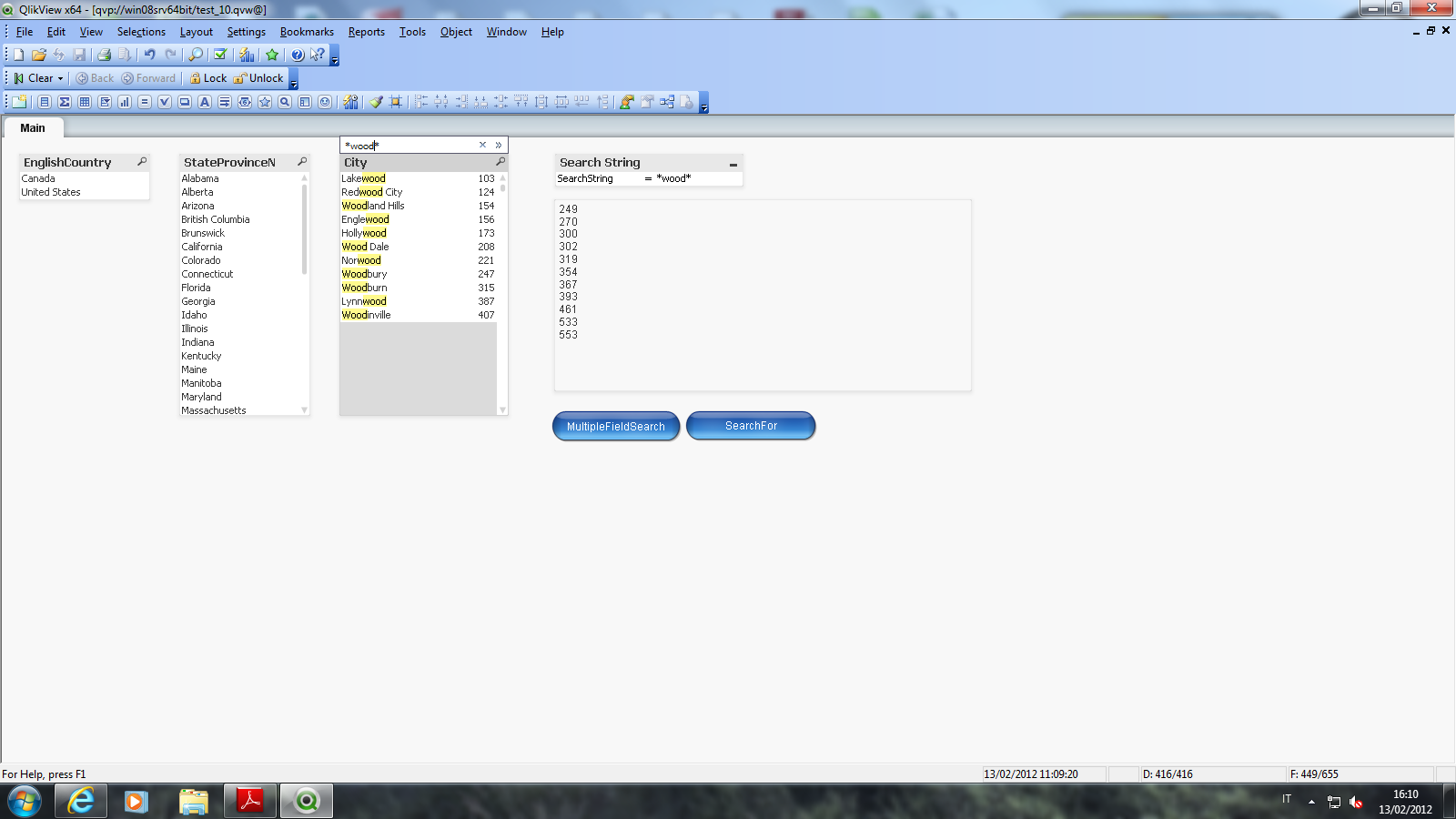Click into the City search input field
The height and width of the screenshot is (819, 1456).
coord(409,145)
